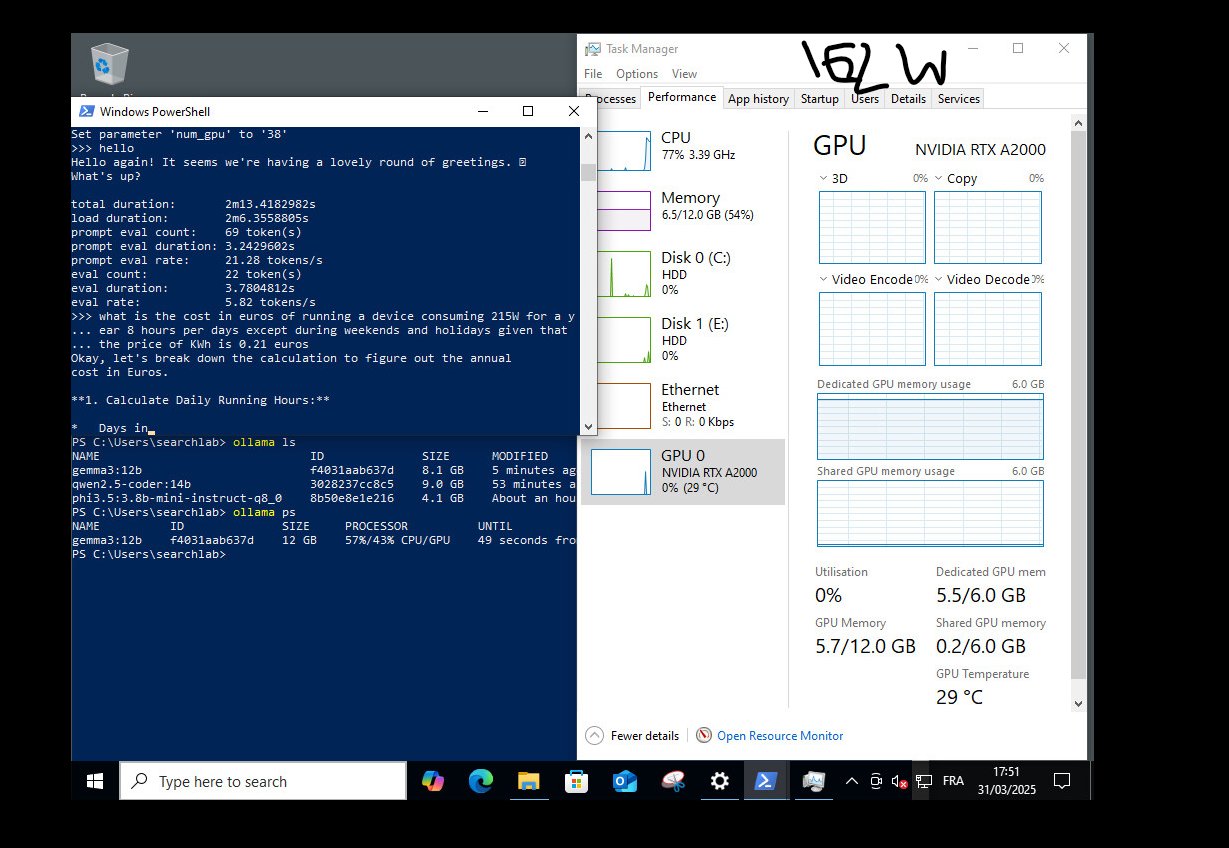
Task: Click the taskbar search box
Action: [x=263, y=781]
